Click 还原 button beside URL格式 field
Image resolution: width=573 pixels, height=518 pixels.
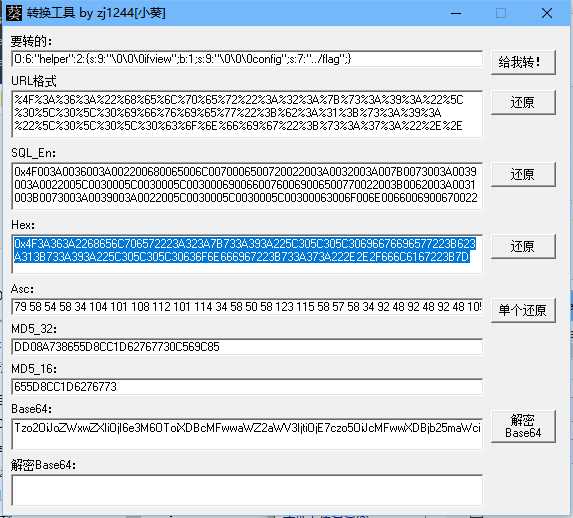523,102
